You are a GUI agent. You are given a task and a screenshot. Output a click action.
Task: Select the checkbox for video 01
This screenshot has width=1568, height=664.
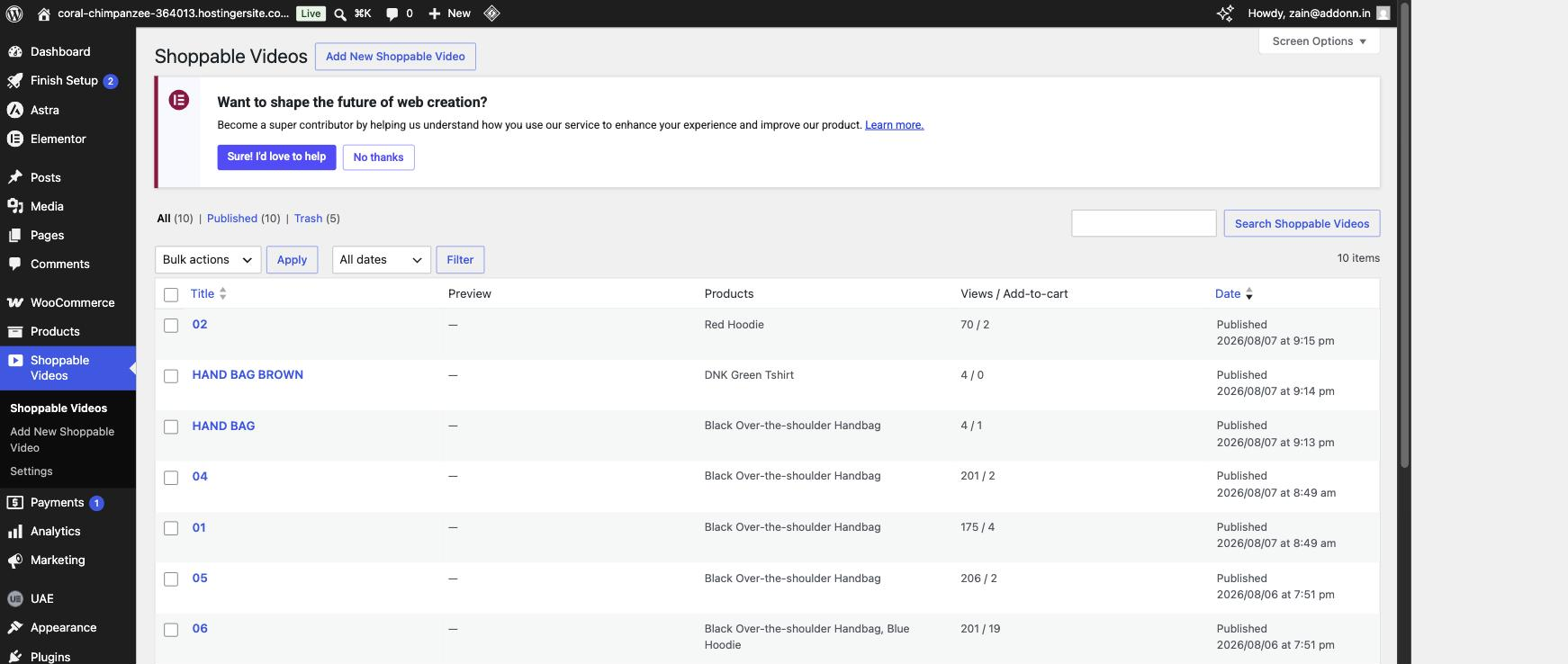pos(171,528)
